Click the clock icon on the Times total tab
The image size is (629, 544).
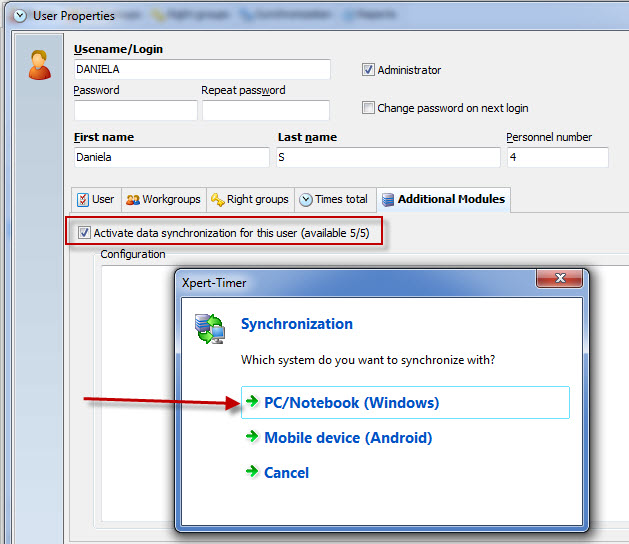pyautogui.click(x=306, y=199)
